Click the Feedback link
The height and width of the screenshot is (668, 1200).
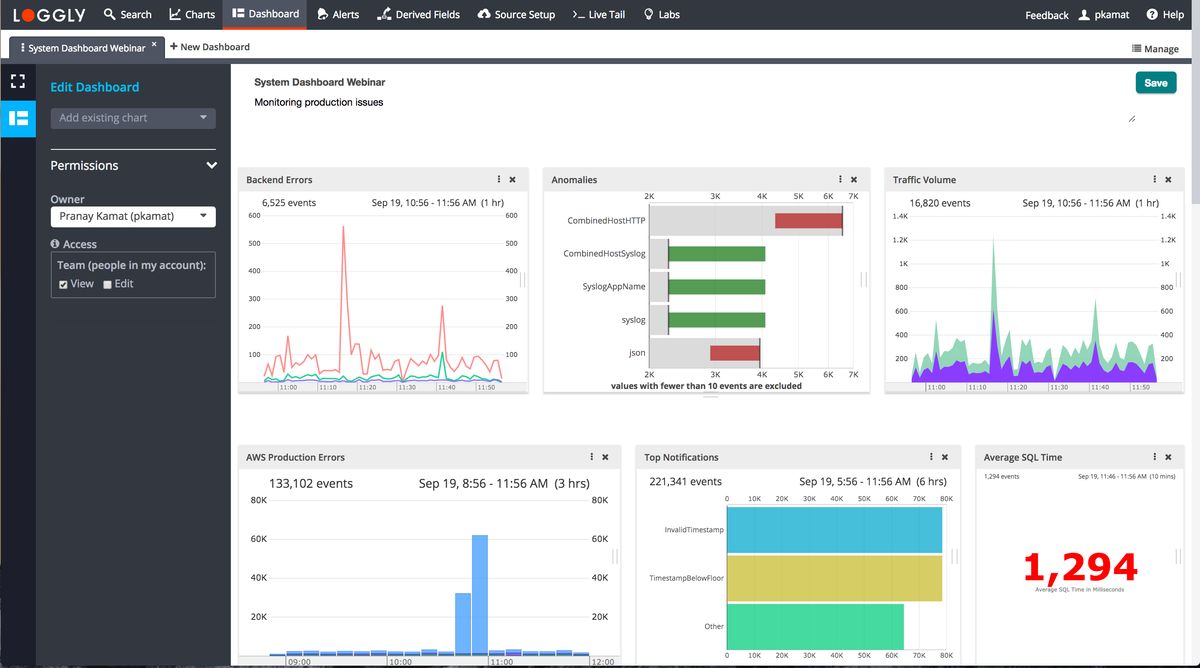[x=1046, y=14]
